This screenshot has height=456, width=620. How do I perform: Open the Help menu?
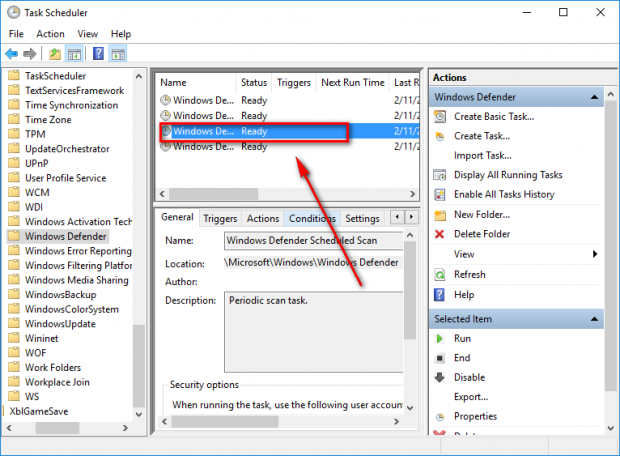click(x=121, y=34)
